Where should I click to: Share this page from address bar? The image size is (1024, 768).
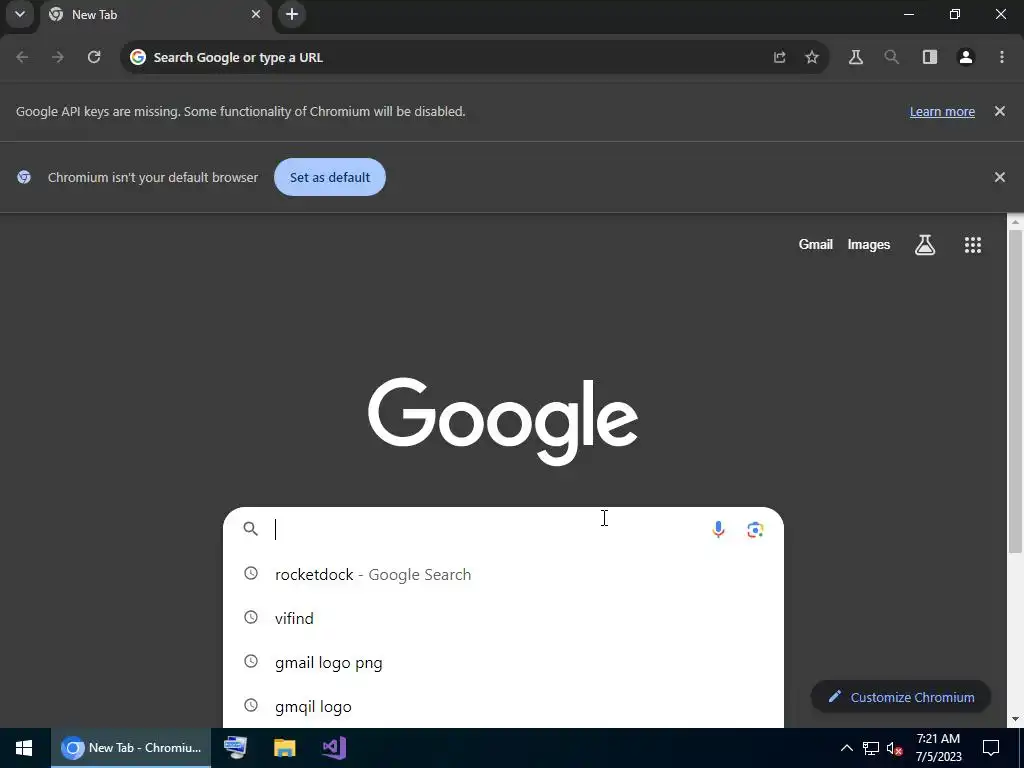tap(780, 57)
